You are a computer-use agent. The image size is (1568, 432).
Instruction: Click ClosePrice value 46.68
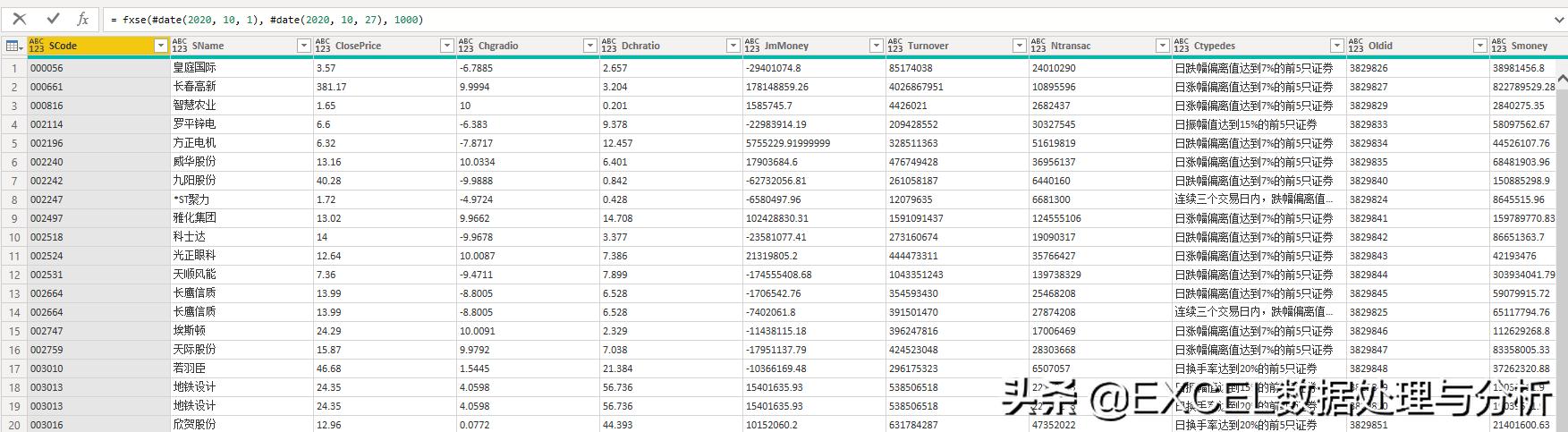click(x=385, y=368)
